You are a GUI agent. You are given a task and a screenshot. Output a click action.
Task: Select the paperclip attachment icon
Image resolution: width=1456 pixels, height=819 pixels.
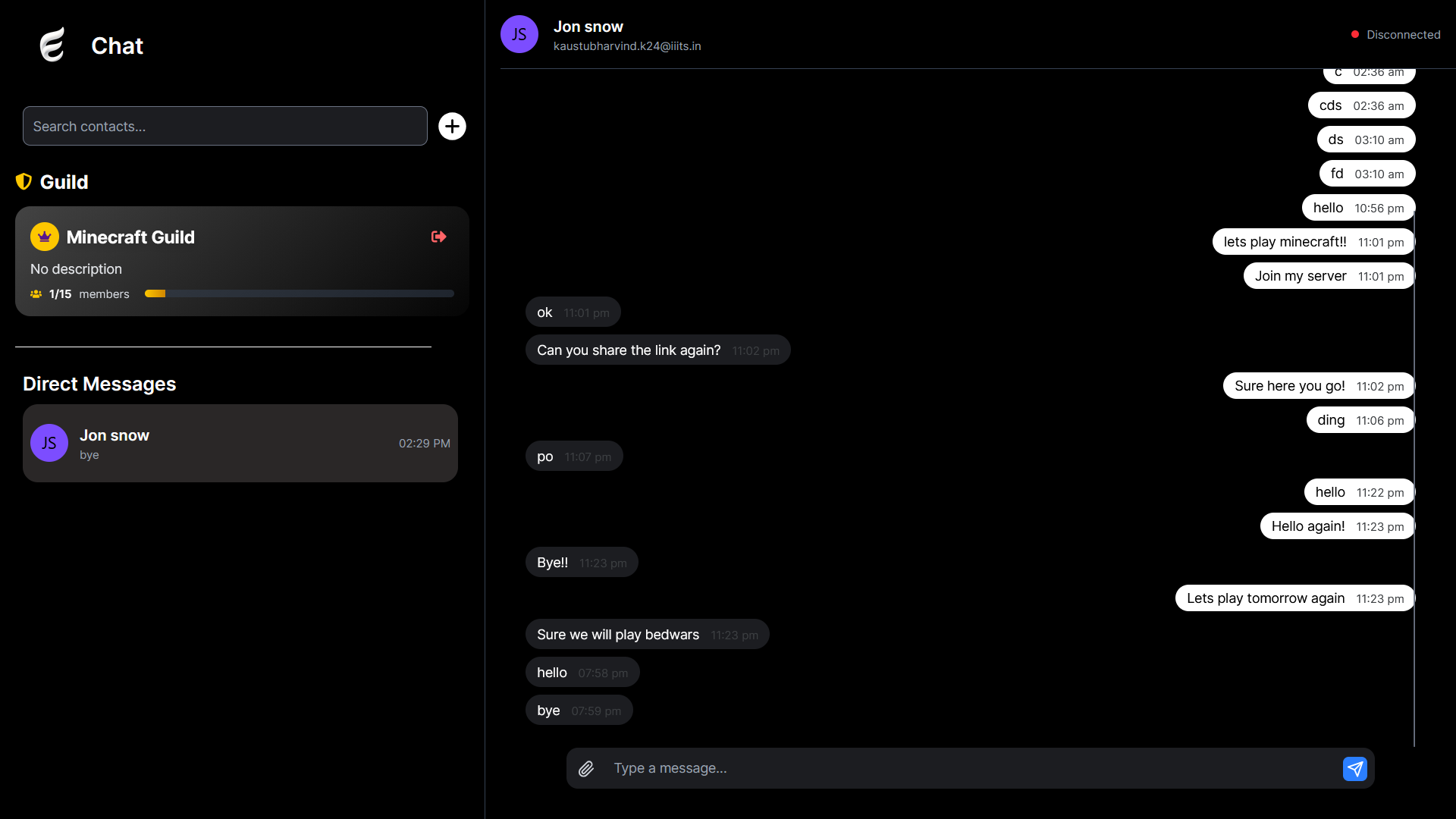pos(585,768)
